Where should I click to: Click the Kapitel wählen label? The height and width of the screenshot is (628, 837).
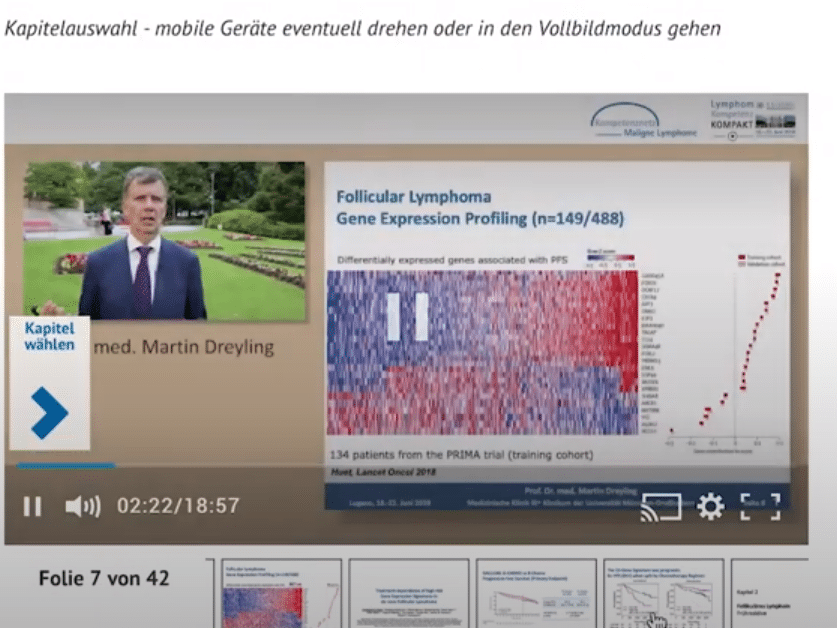[50, 336]
